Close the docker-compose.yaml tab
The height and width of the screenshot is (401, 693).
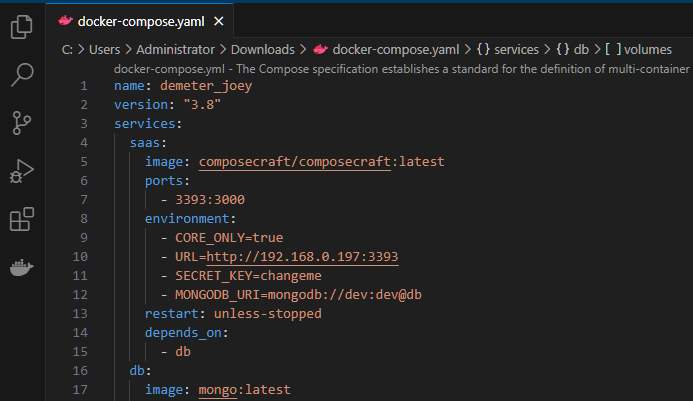(219, 21)
